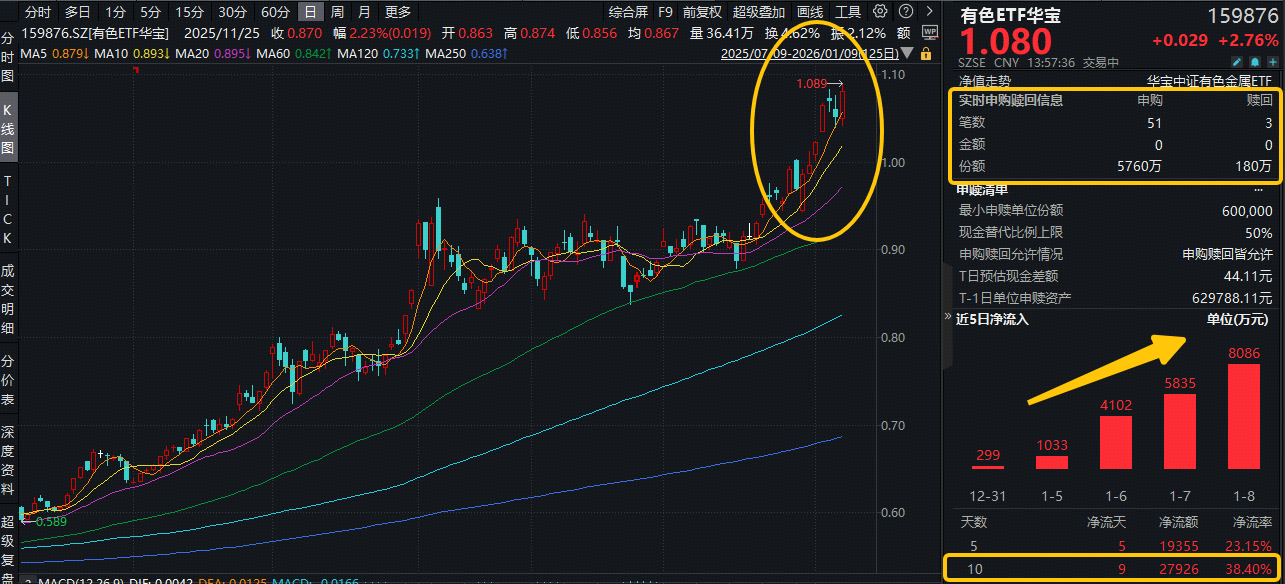Toggle 前复权 price adjustment
The image size is (1285, 584).
[702, 12]
